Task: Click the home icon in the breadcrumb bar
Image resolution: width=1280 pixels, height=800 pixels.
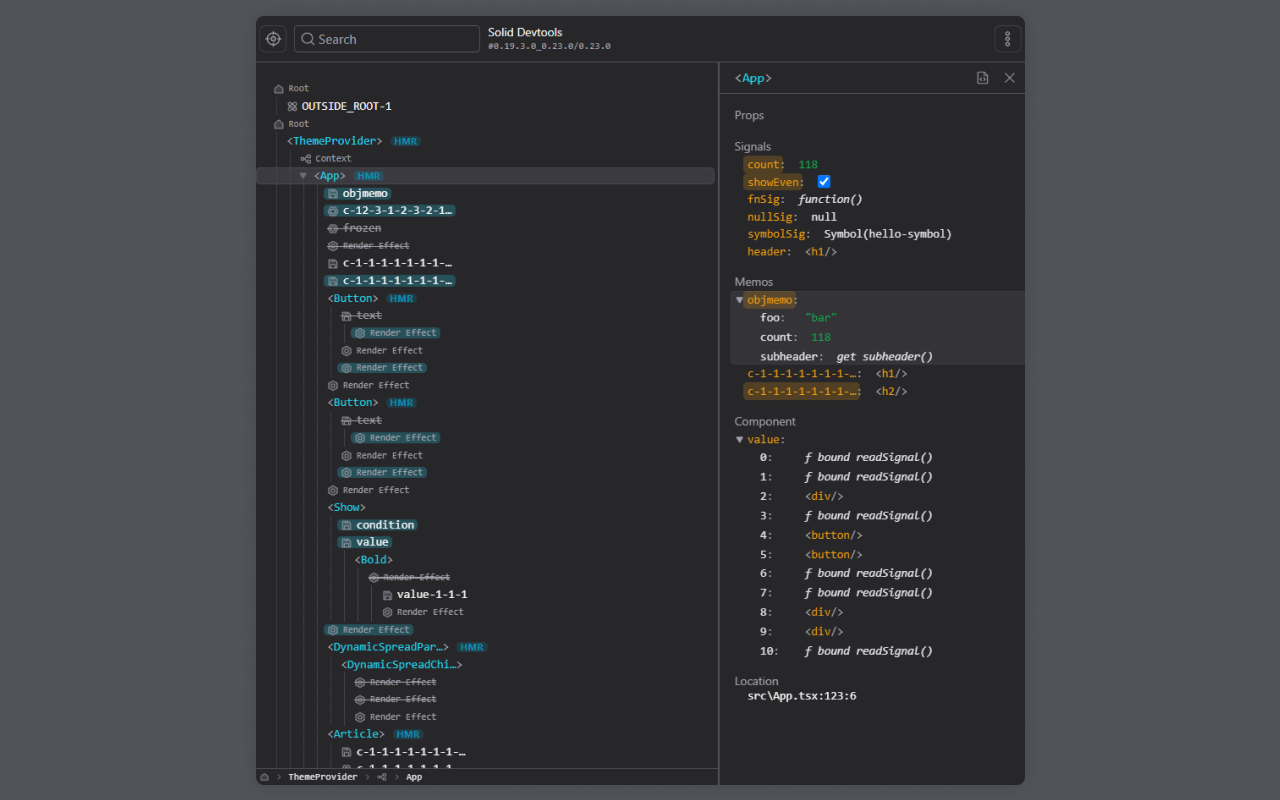Action: [263, 776]
